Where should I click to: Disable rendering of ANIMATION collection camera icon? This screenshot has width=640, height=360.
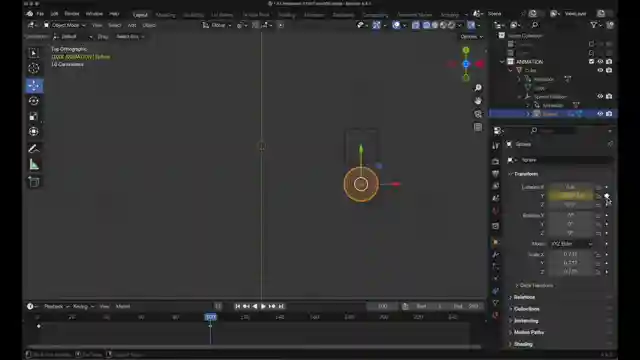[609, 62]
